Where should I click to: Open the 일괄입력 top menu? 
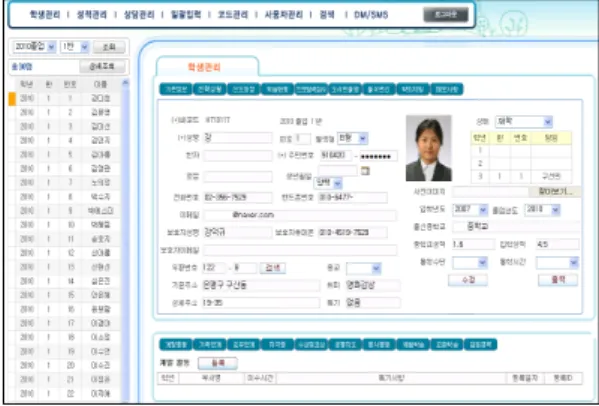pos(186,15)
